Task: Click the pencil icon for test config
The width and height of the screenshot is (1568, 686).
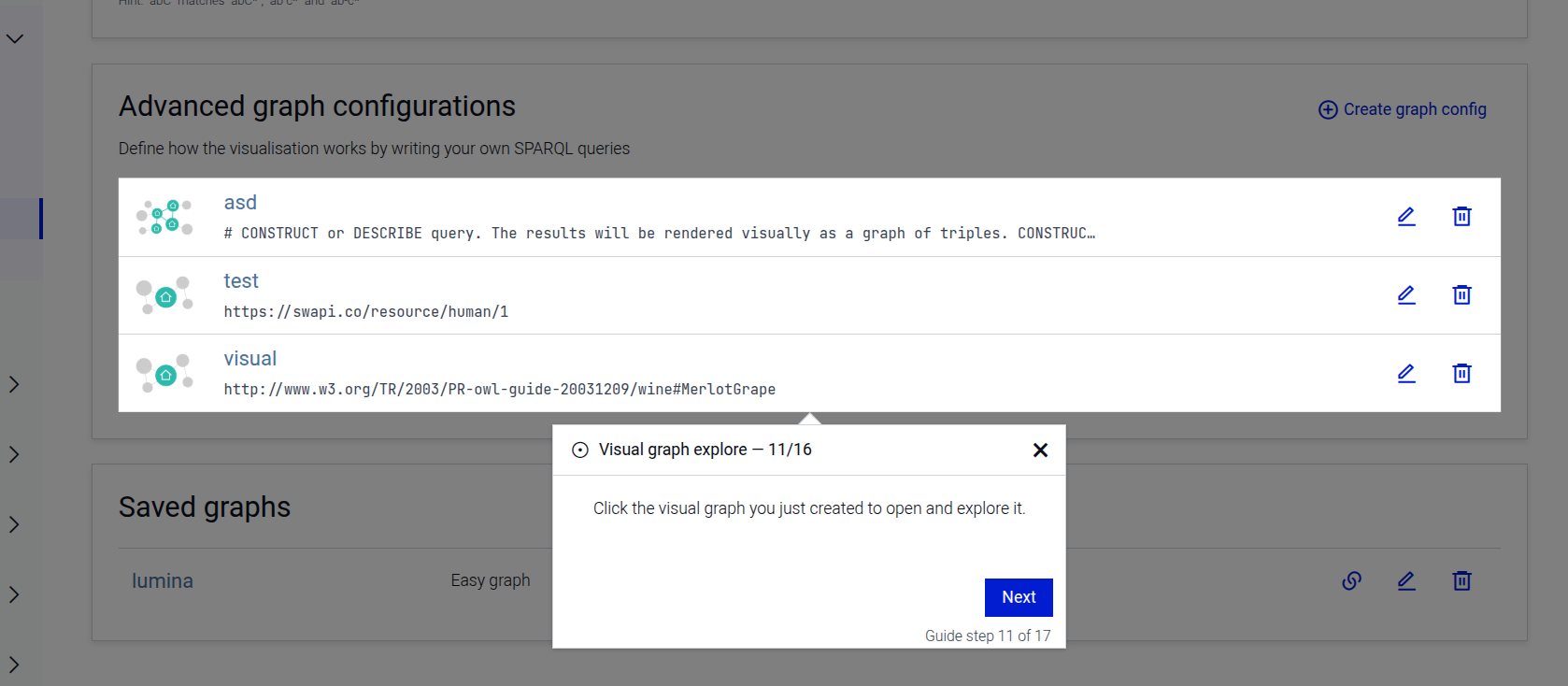Action: [1405, 295]
